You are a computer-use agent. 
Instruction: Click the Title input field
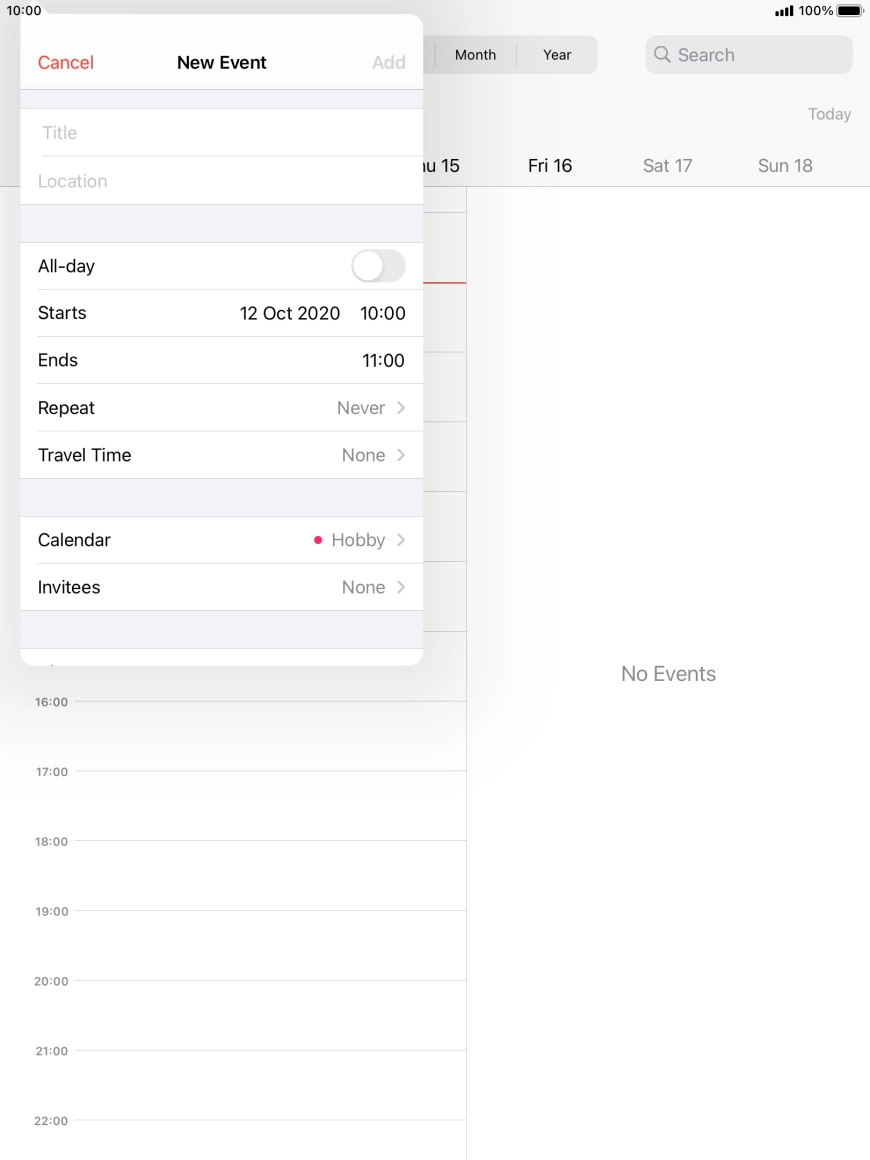coord(221,132)
